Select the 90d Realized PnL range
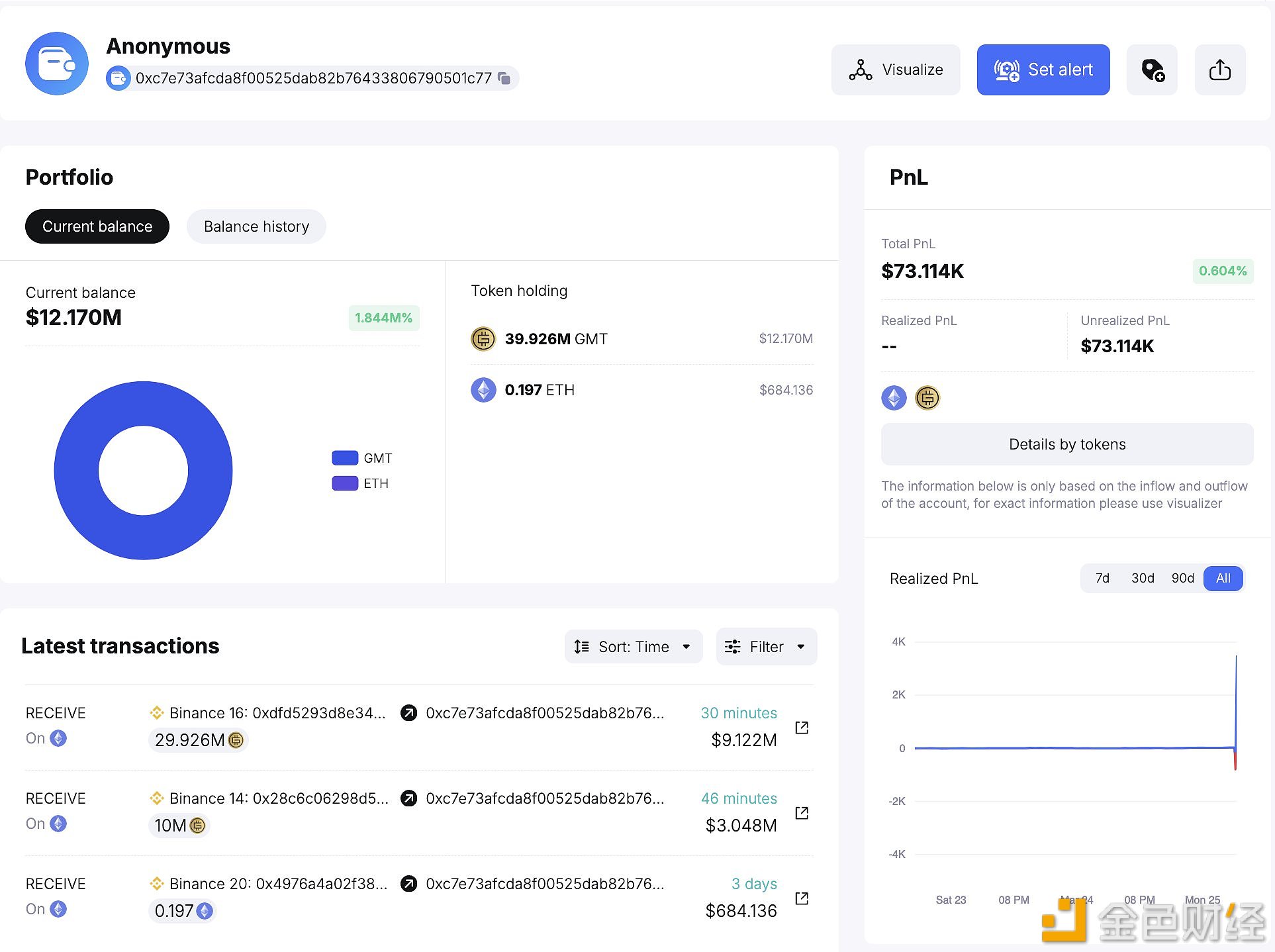 pyautogui.click(x=1182, y=578)
